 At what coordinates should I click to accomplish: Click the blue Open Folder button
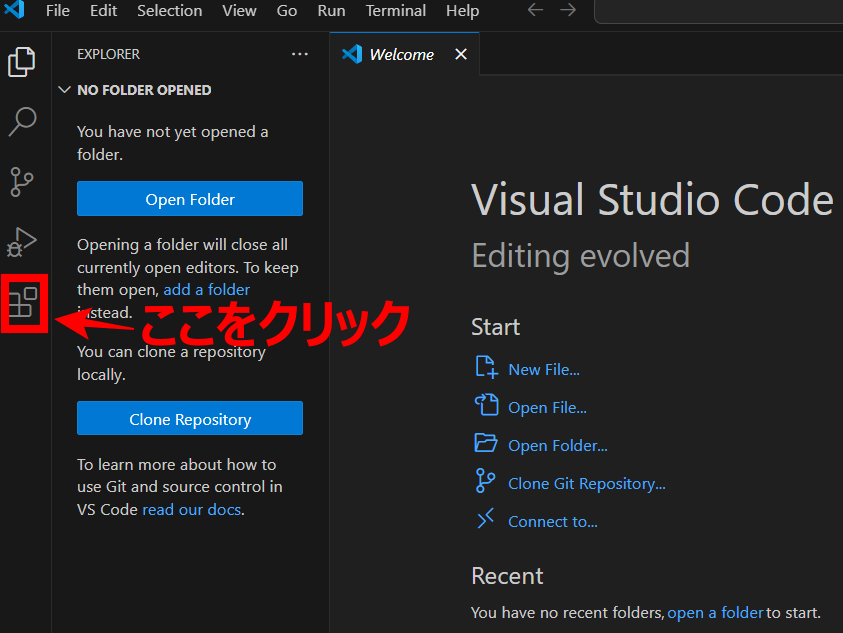[190, 199]
